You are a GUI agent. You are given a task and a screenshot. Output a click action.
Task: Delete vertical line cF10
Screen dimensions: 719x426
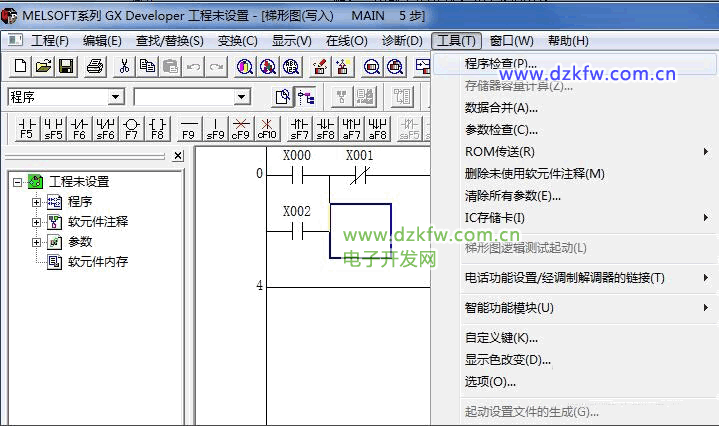tap(267, 128)
